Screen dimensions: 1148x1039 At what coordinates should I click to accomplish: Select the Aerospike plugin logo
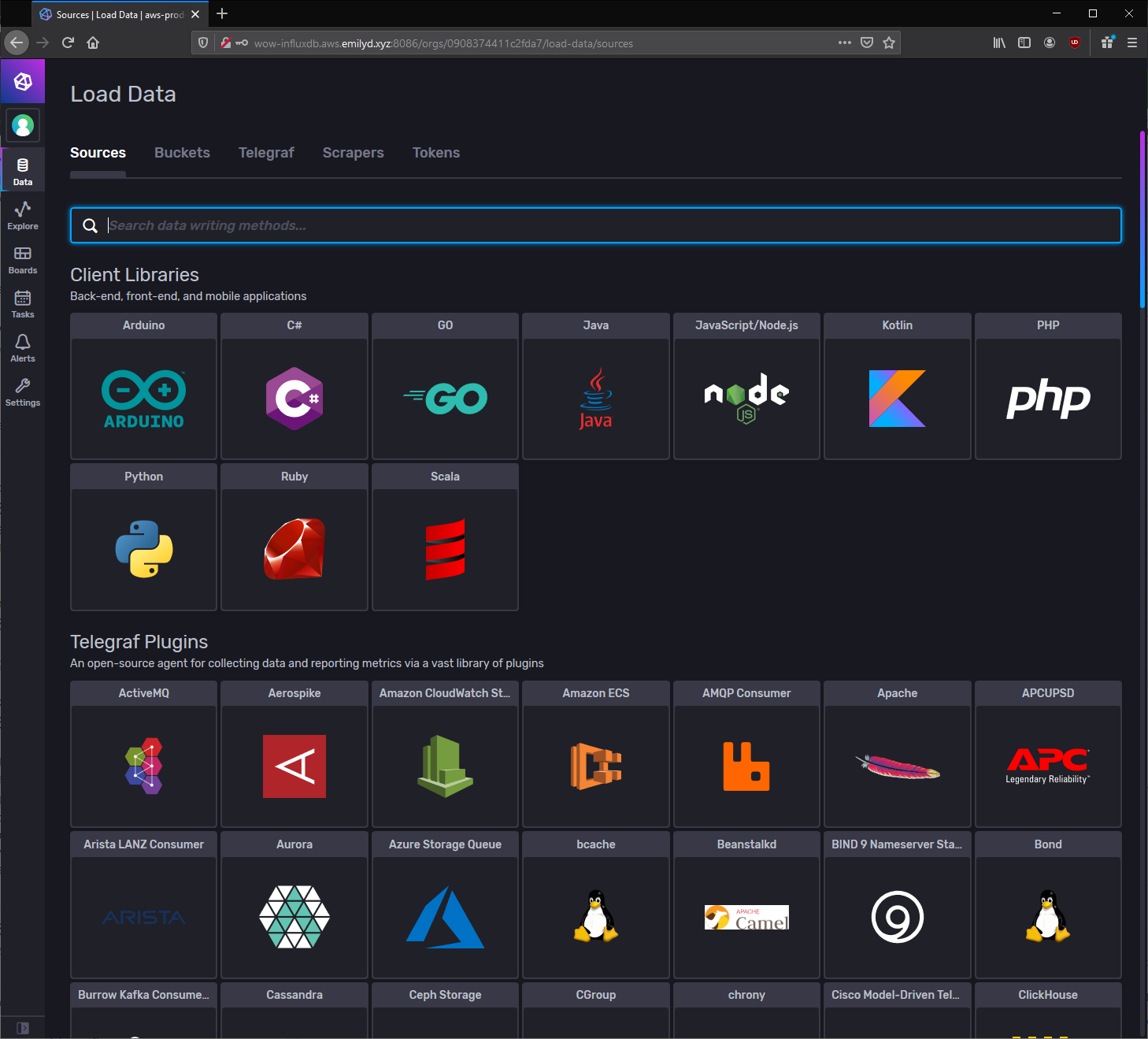pyautogui.click(x=294, y=766)
